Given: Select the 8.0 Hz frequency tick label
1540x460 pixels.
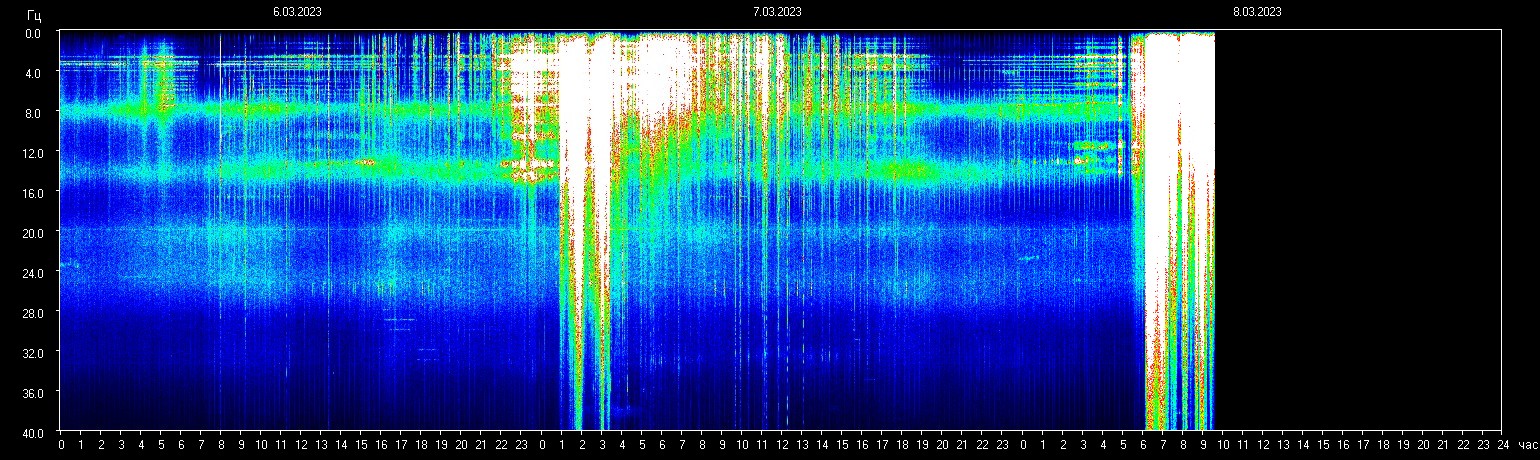Looking at the screenshot, I should 33,113.
